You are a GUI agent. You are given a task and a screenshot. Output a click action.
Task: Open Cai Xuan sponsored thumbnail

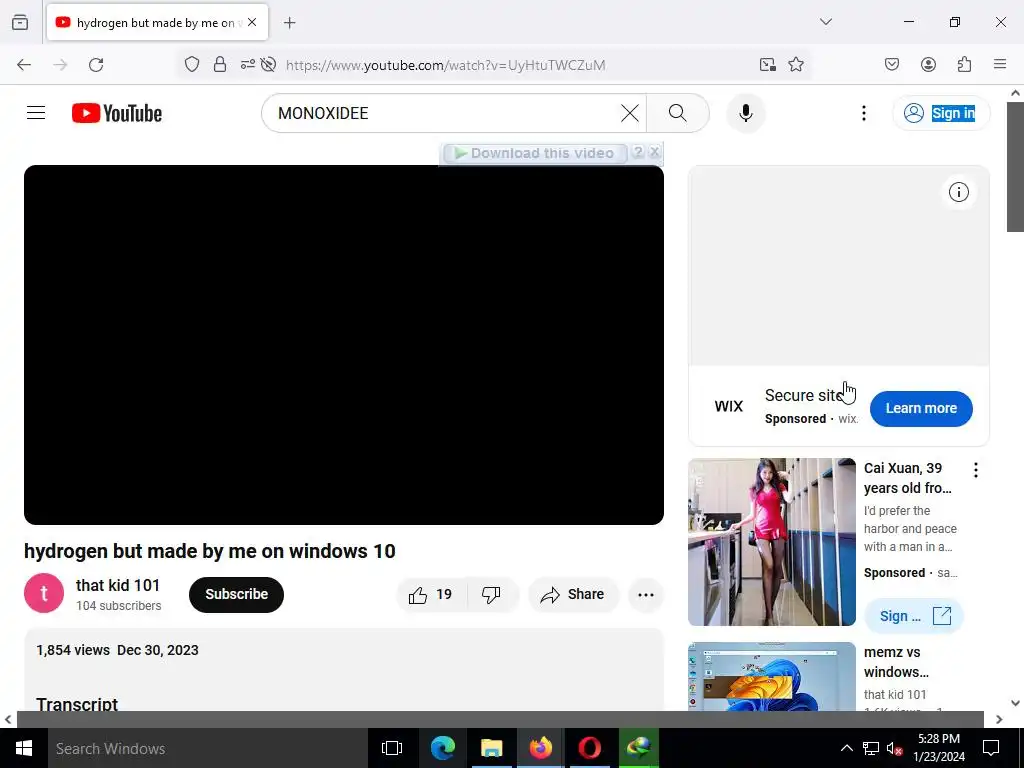coord(771,541)
